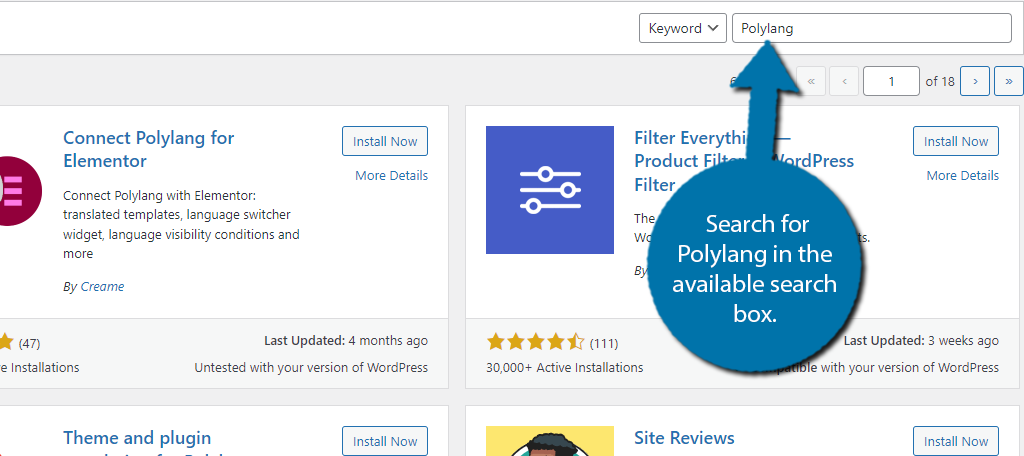Install the Site Reviews plugin
Image resolution: width=1024 pixels, height=456 pixels.
click(x=955, y=441)
